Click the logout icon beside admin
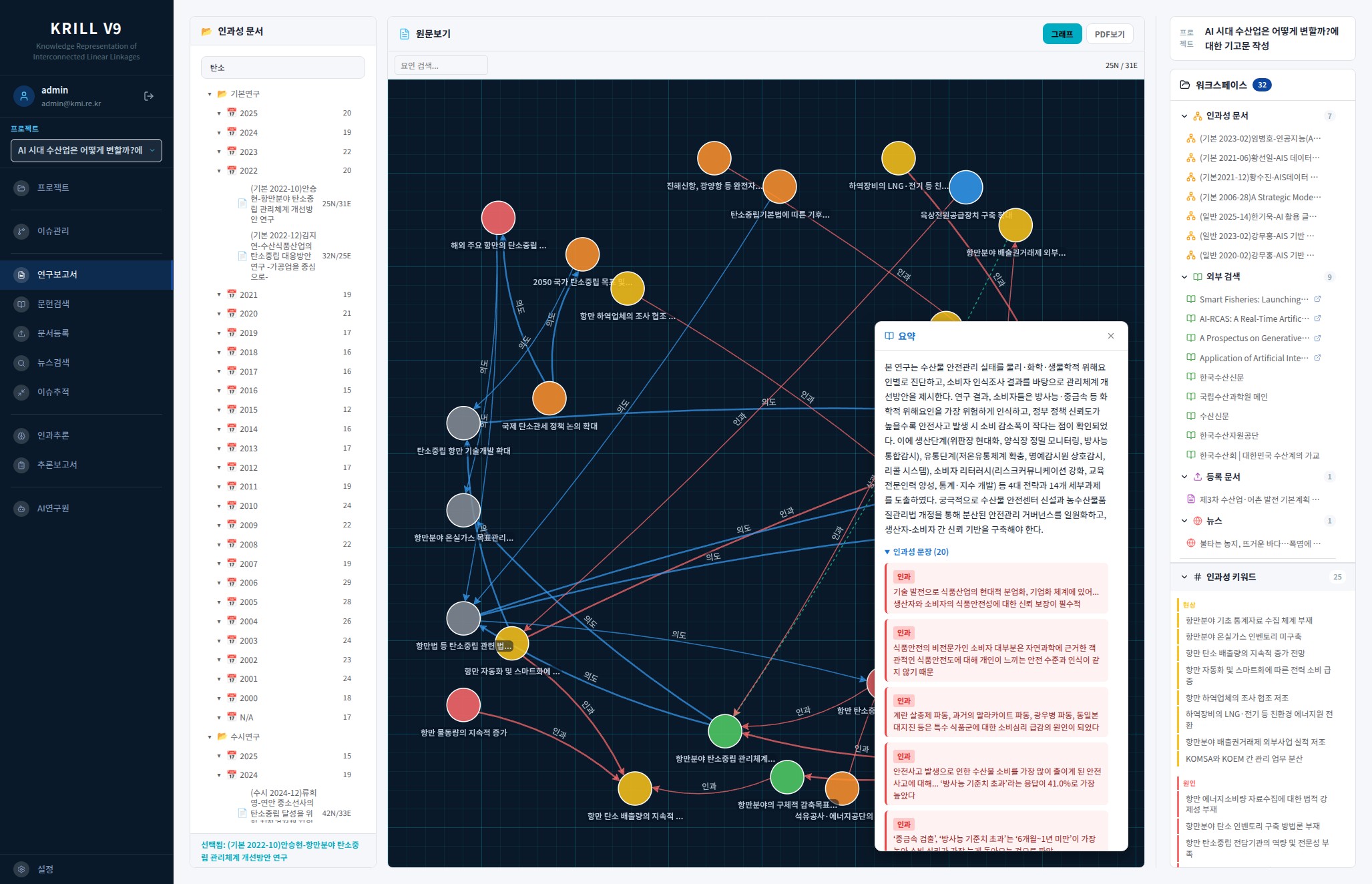This screenshot has height=884, width=1372. [x=149, y=96]
